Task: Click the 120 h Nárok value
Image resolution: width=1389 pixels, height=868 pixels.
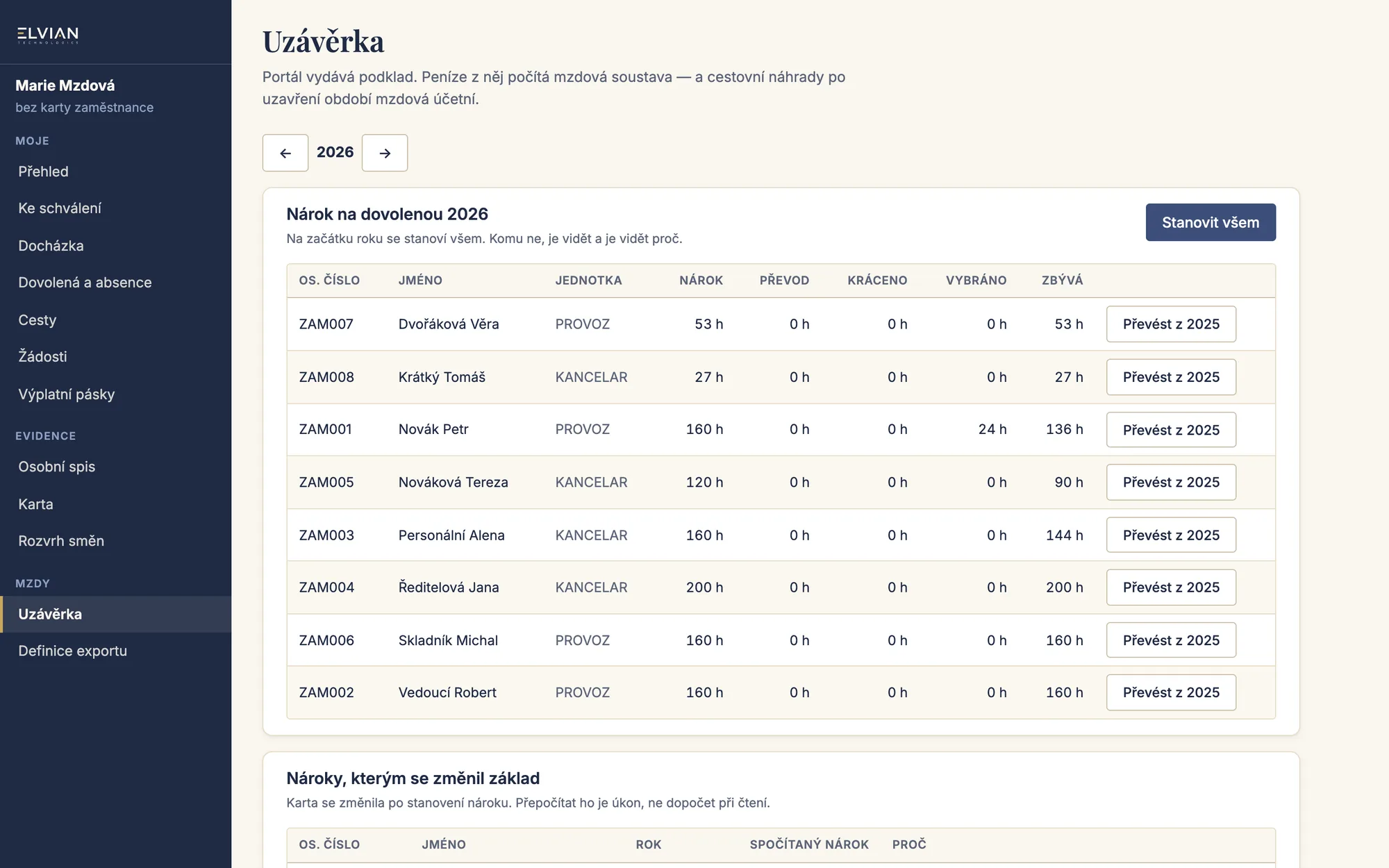Action: coord(705,482)
